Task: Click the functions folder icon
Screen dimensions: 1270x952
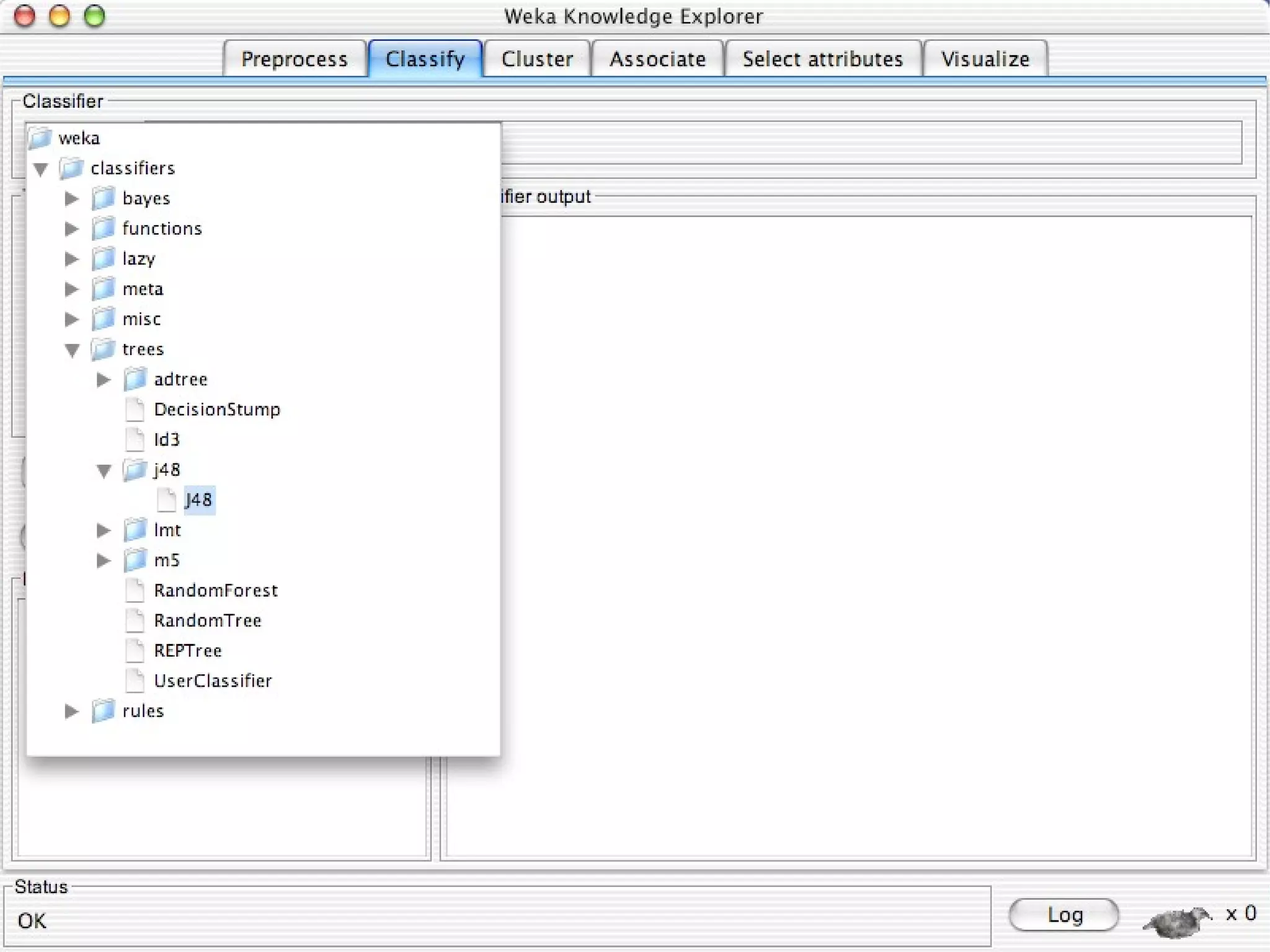Action: (x=103, y=229)
